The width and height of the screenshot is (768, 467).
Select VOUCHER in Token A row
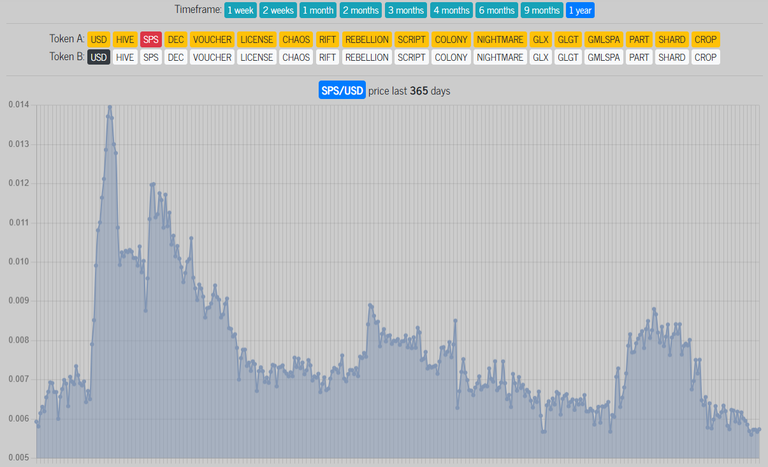pyautogui.click(x=212, y=39)
